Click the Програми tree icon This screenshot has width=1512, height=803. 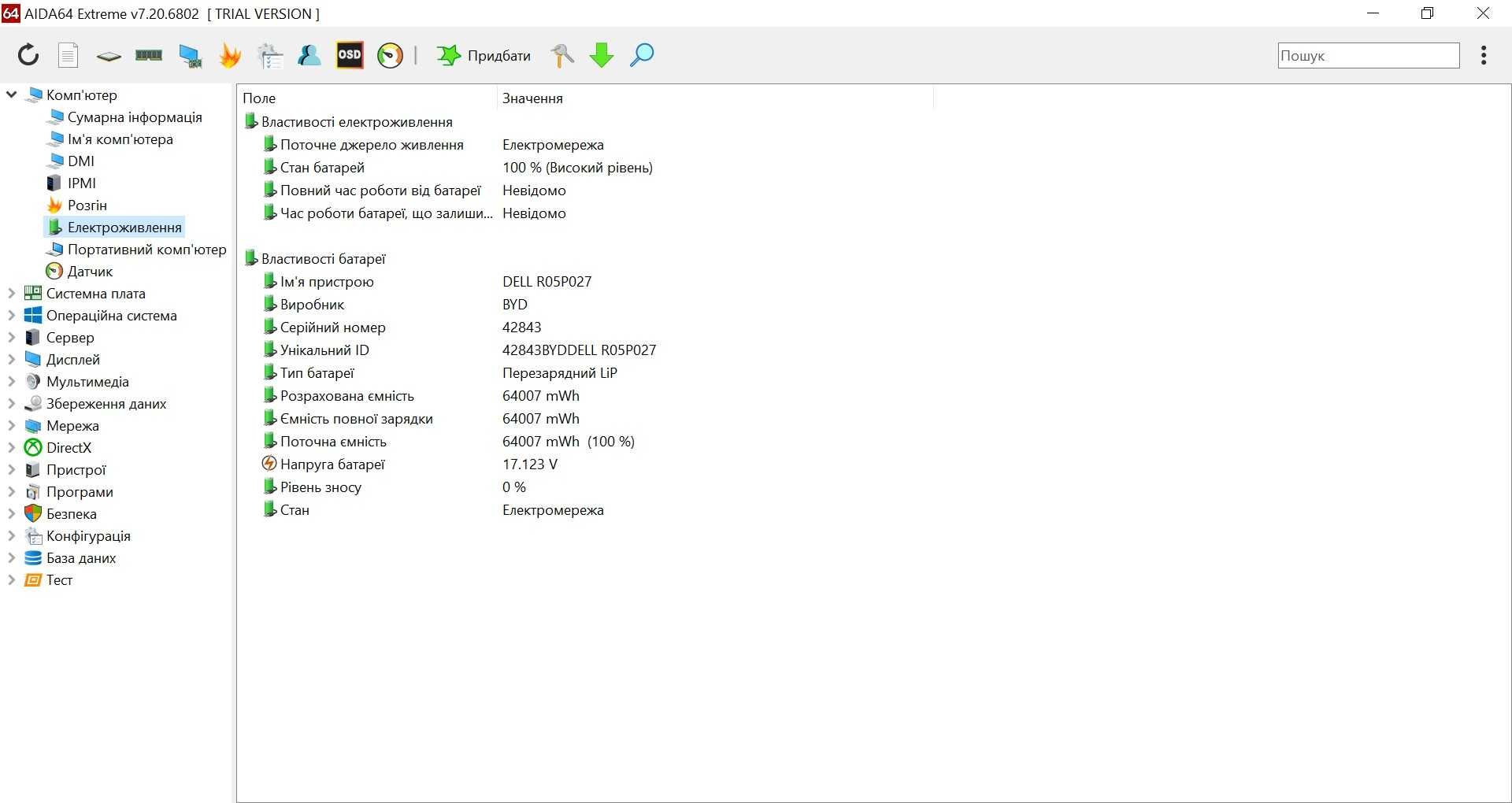coord(33,492)
